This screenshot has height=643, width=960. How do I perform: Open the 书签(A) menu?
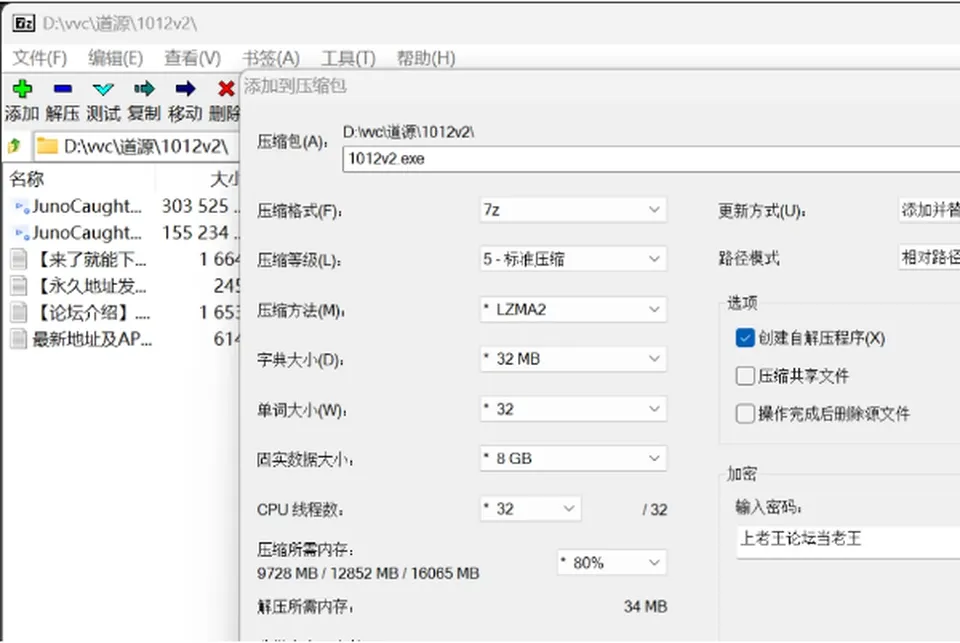(x=271, y=58)
